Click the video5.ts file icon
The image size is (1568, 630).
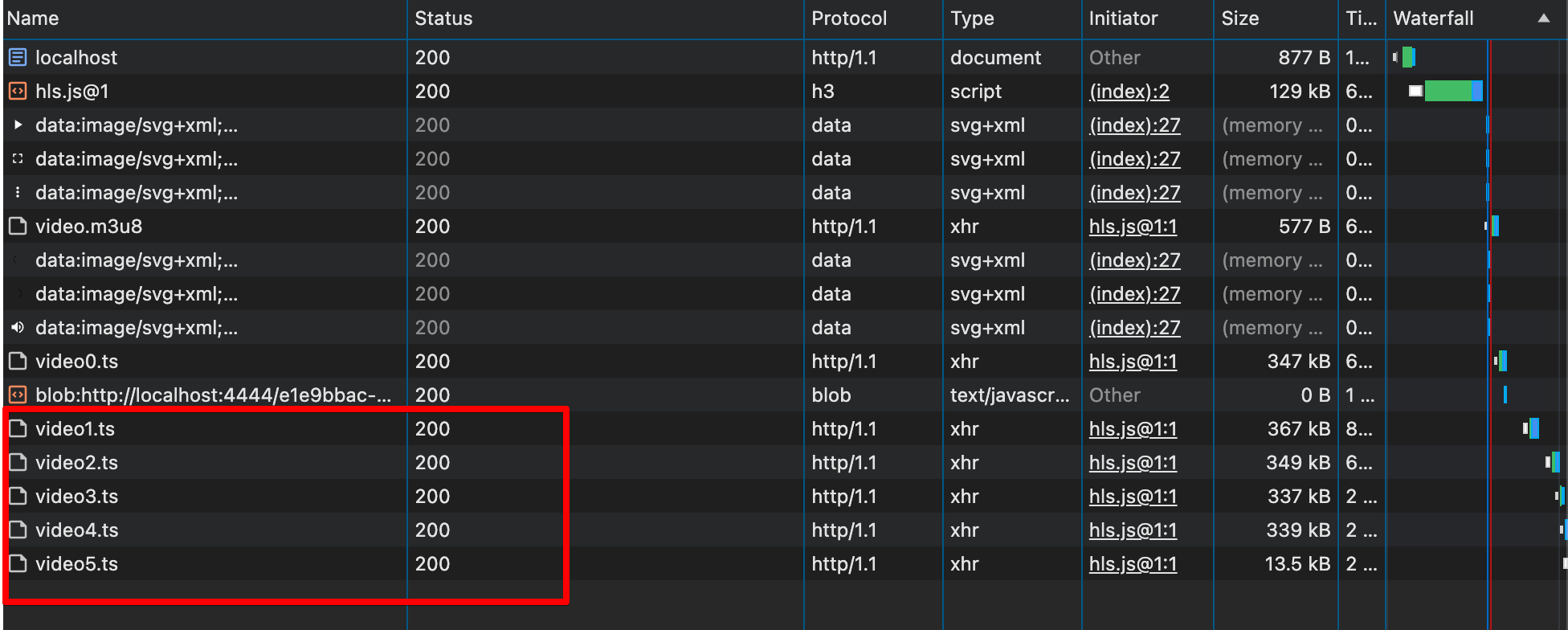(x=18, y=563)
